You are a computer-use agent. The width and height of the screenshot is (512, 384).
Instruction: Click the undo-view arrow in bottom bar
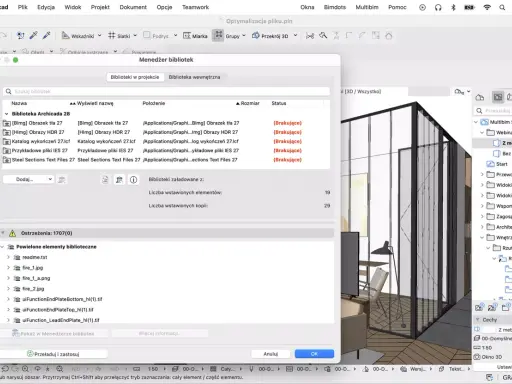pyautogui.click(x=5, y=369)
